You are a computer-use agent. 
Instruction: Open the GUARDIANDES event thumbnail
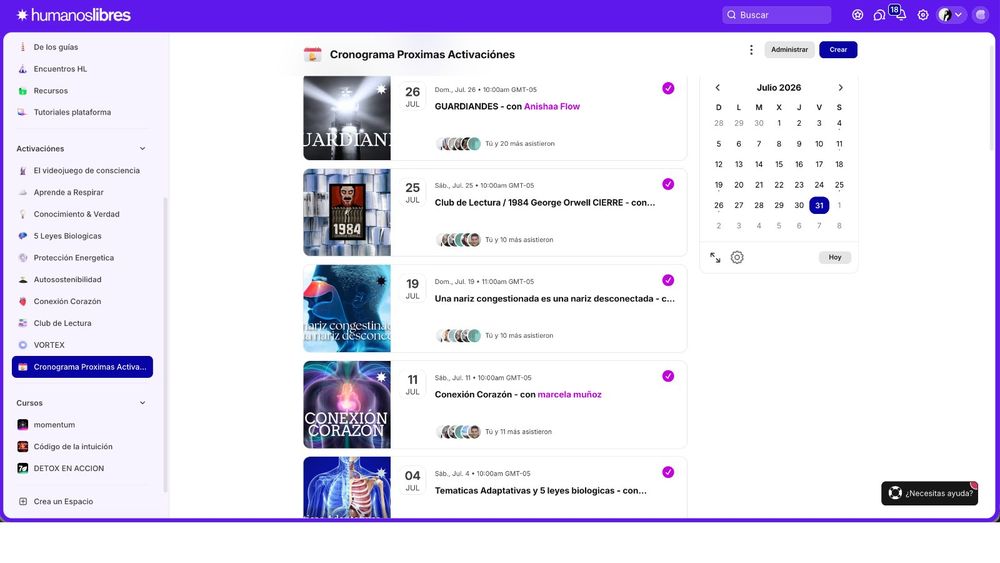(347, 117)
